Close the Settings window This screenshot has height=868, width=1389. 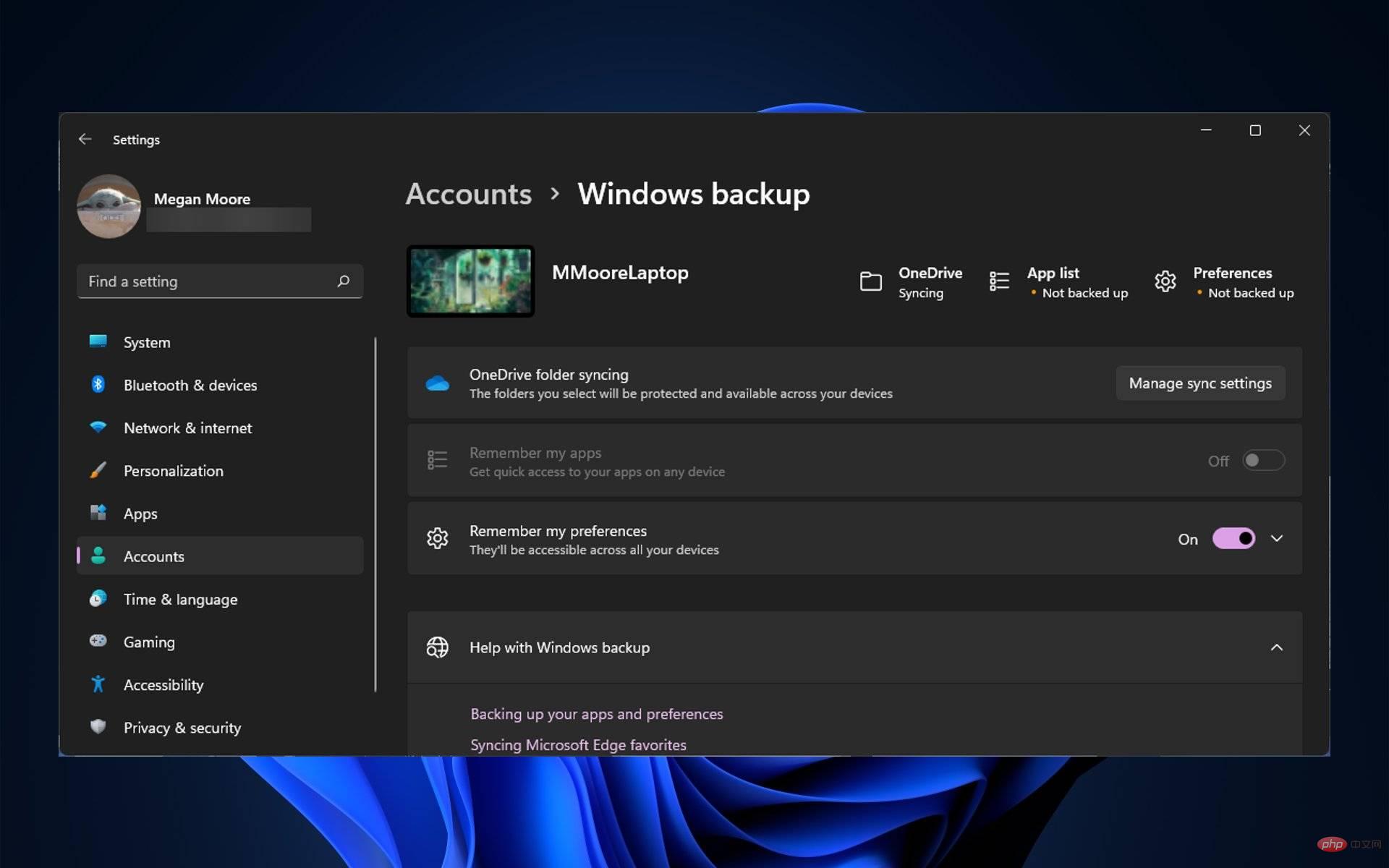point(1304,130)
